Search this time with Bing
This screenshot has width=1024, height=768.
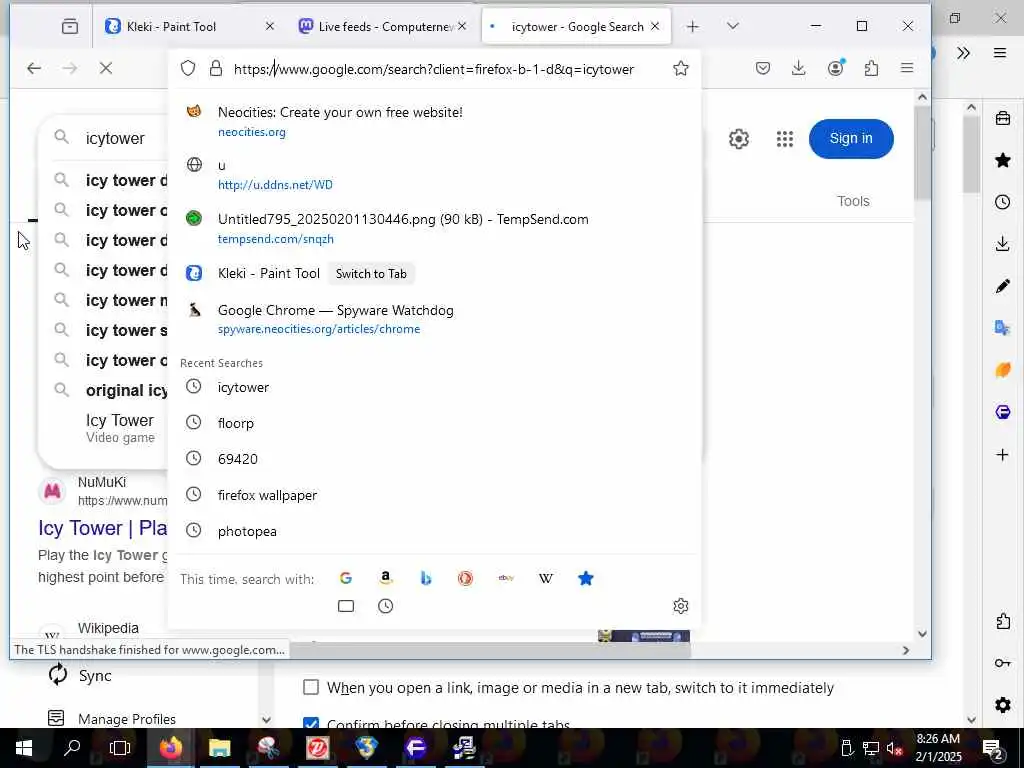pos(426,578)
